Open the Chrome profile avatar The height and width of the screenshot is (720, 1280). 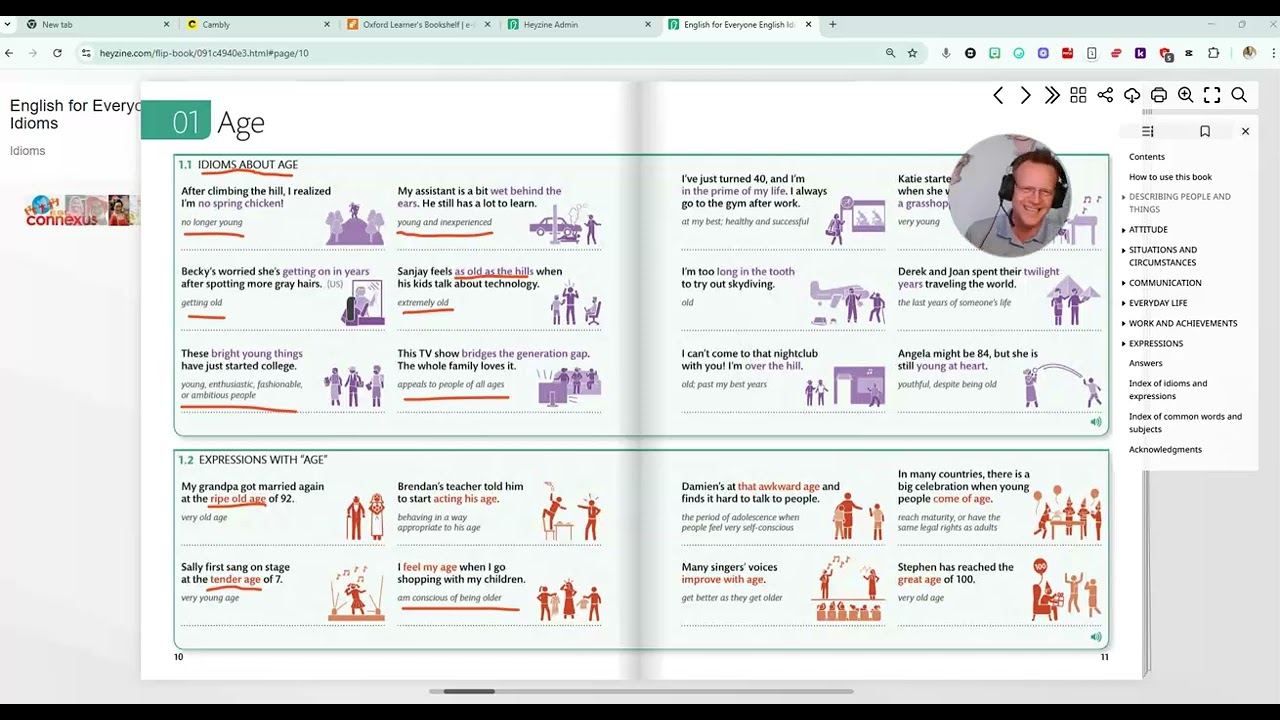click(x=1249, y=53)
